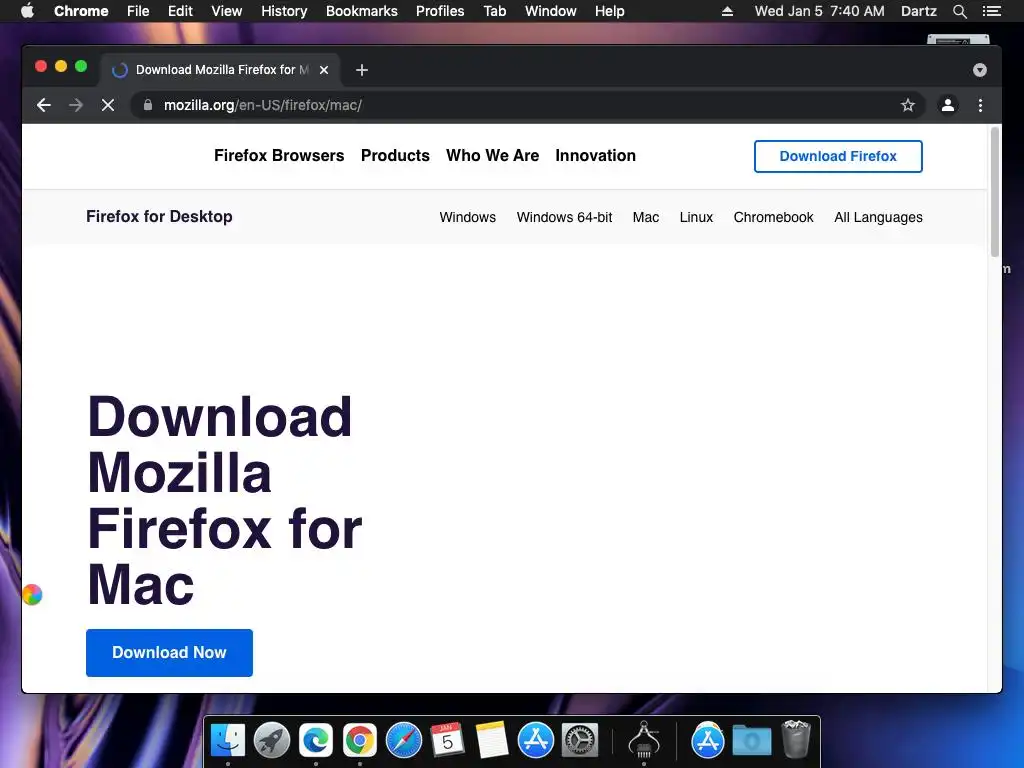
Task: Open Notes app in the Dock
Action: 492,741
